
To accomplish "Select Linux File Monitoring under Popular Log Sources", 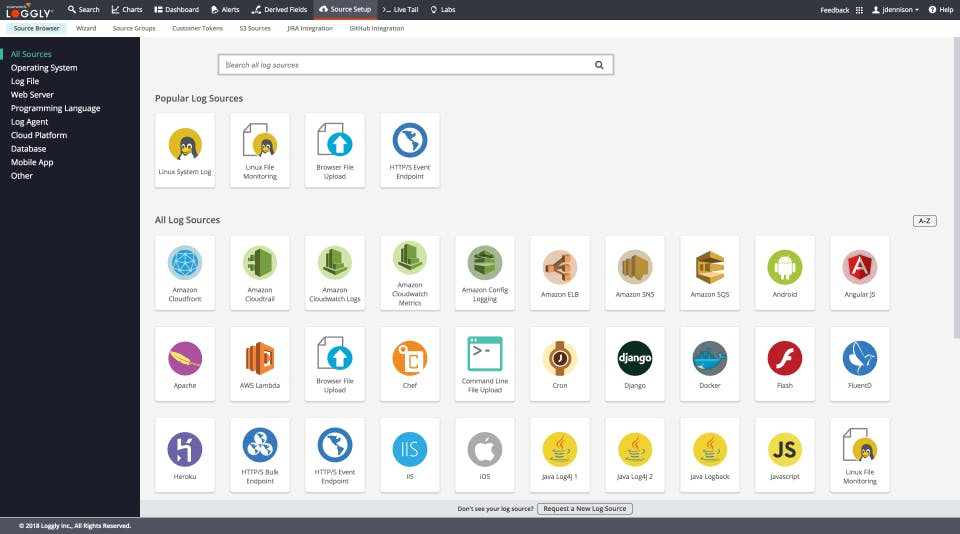I will [260, 150].
